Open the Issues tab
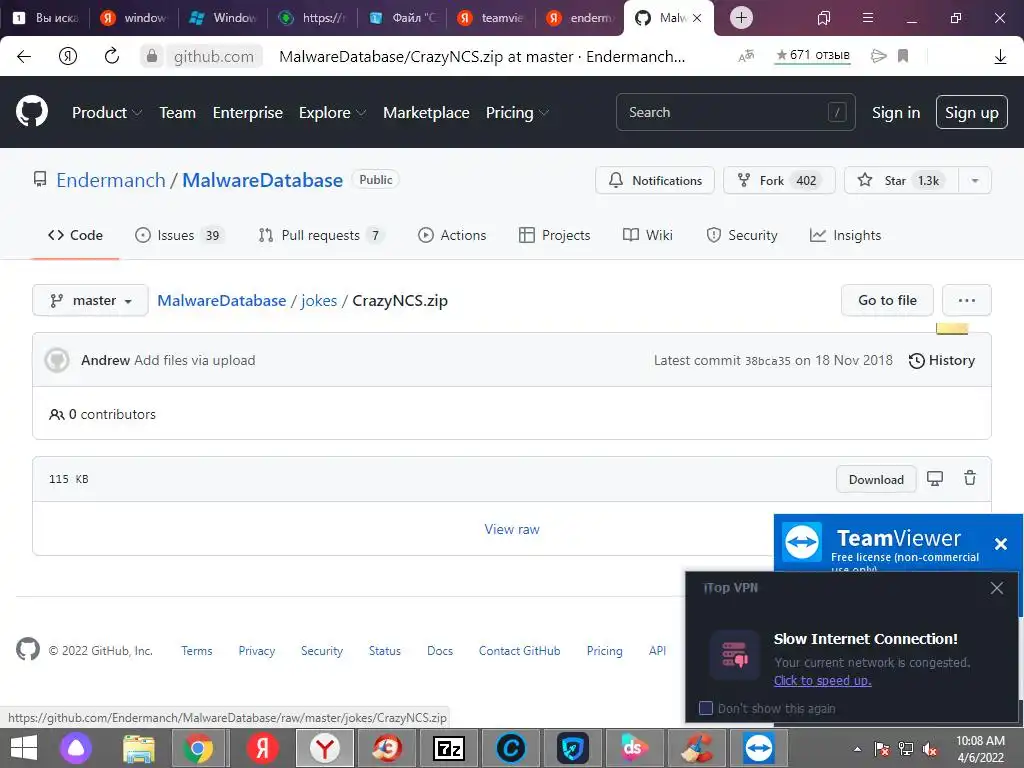This screenshot has height=768, width=1024. pos(179,235)
